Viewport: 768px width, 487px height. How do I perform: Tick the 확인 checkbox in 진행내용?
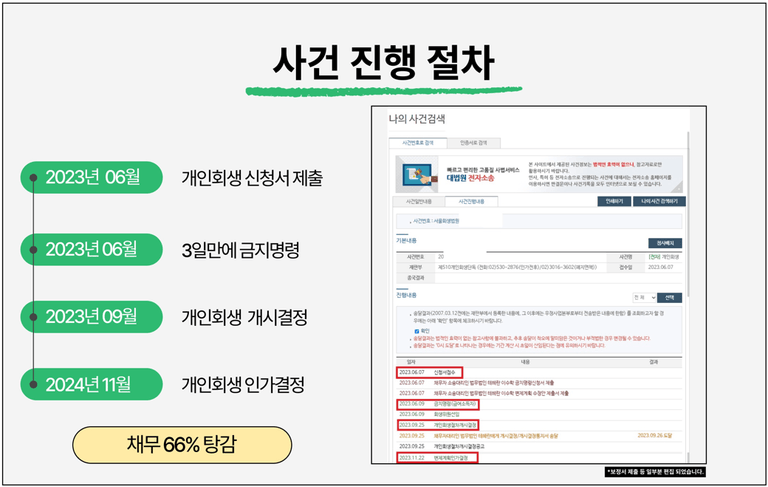point(416,330)
